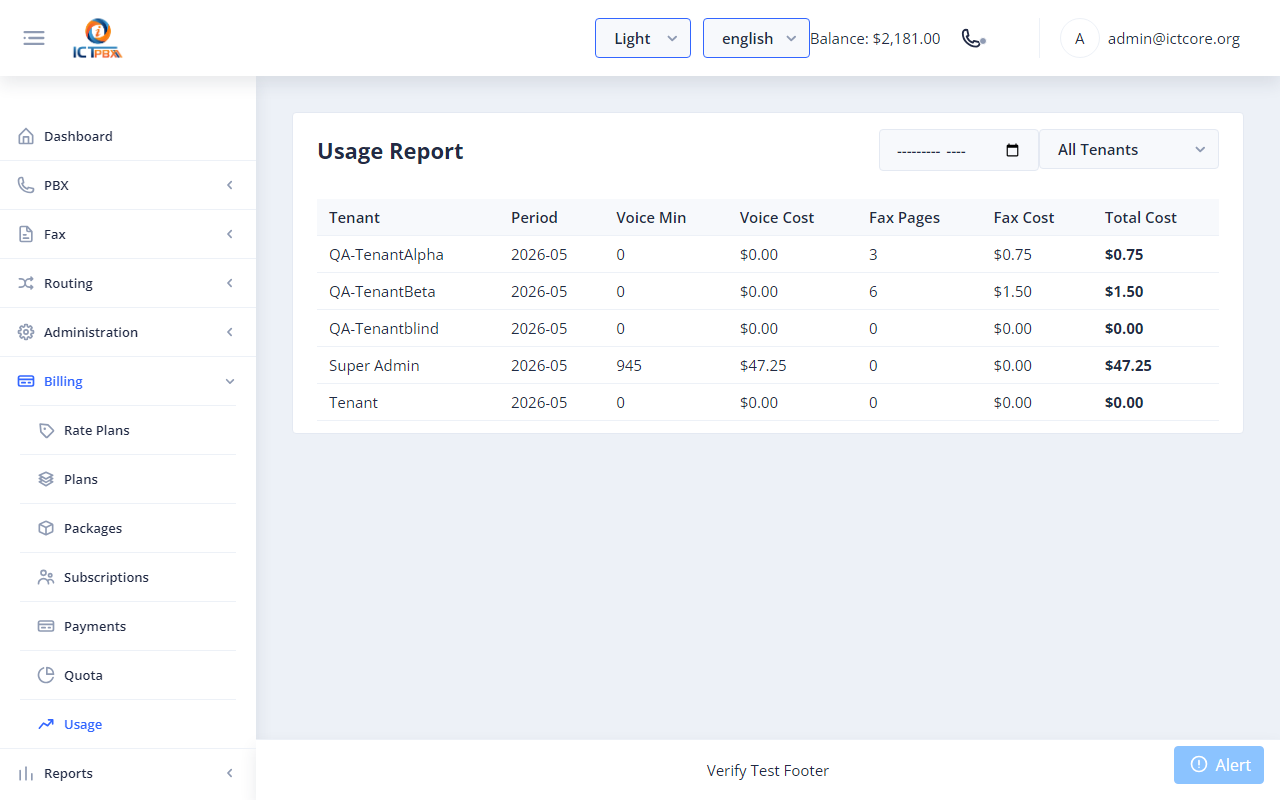Click the Plans layers icon
Viewport: 1280px width, 800px height.
tap(46, 479)
